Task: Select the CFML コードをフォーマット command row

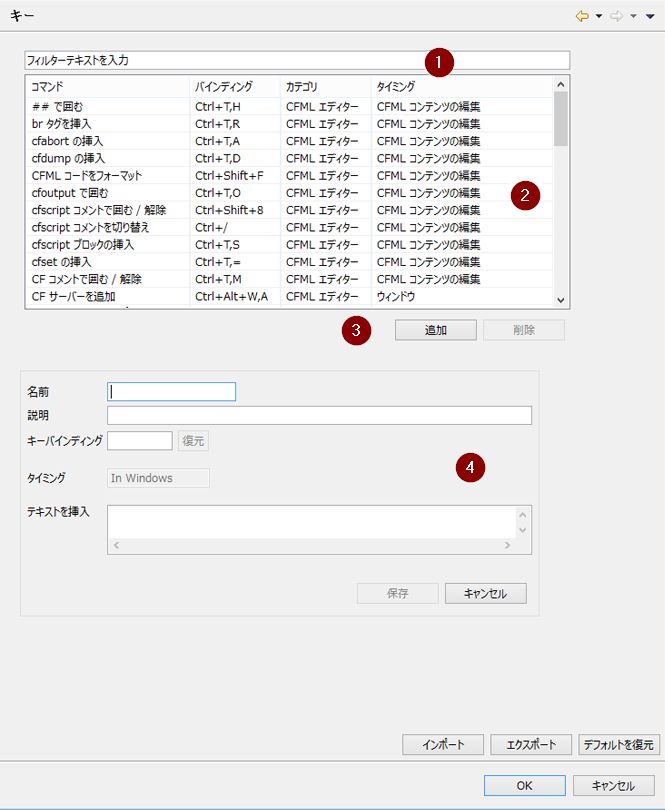Action: (289, 176)
